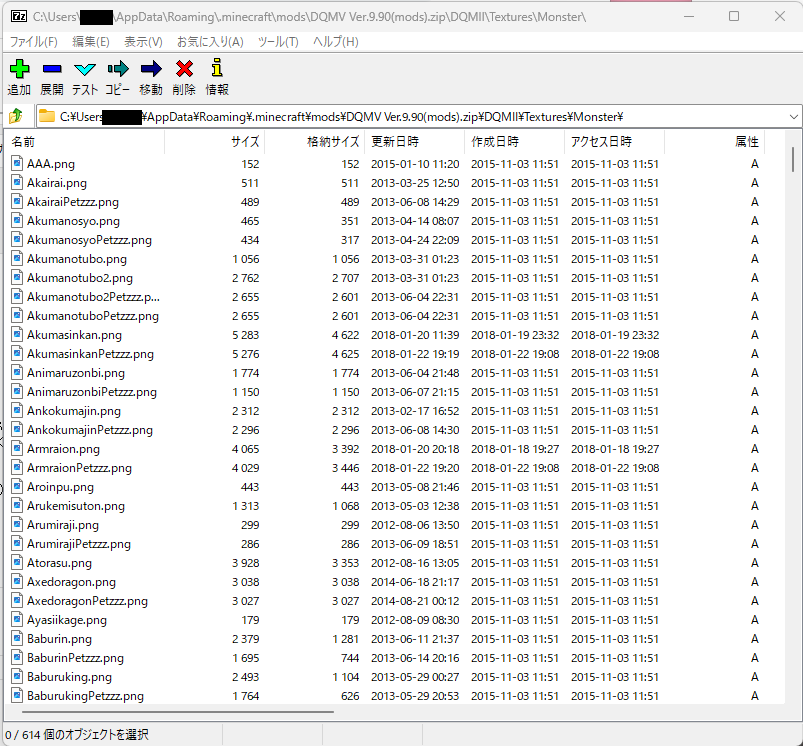Click size value 5 283 in Akumasinkan.png row
803x746 pixels.
(x=246, y=335)
